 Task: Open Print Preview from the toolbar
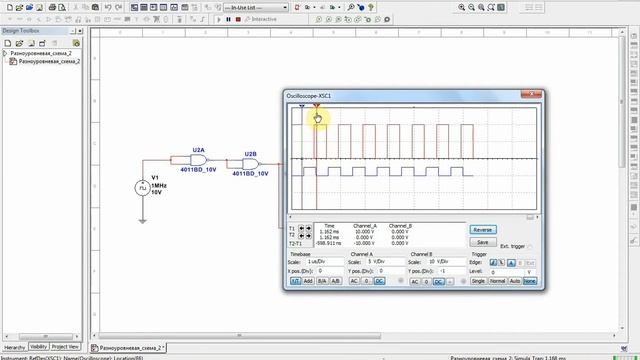(x=62, y=7)
